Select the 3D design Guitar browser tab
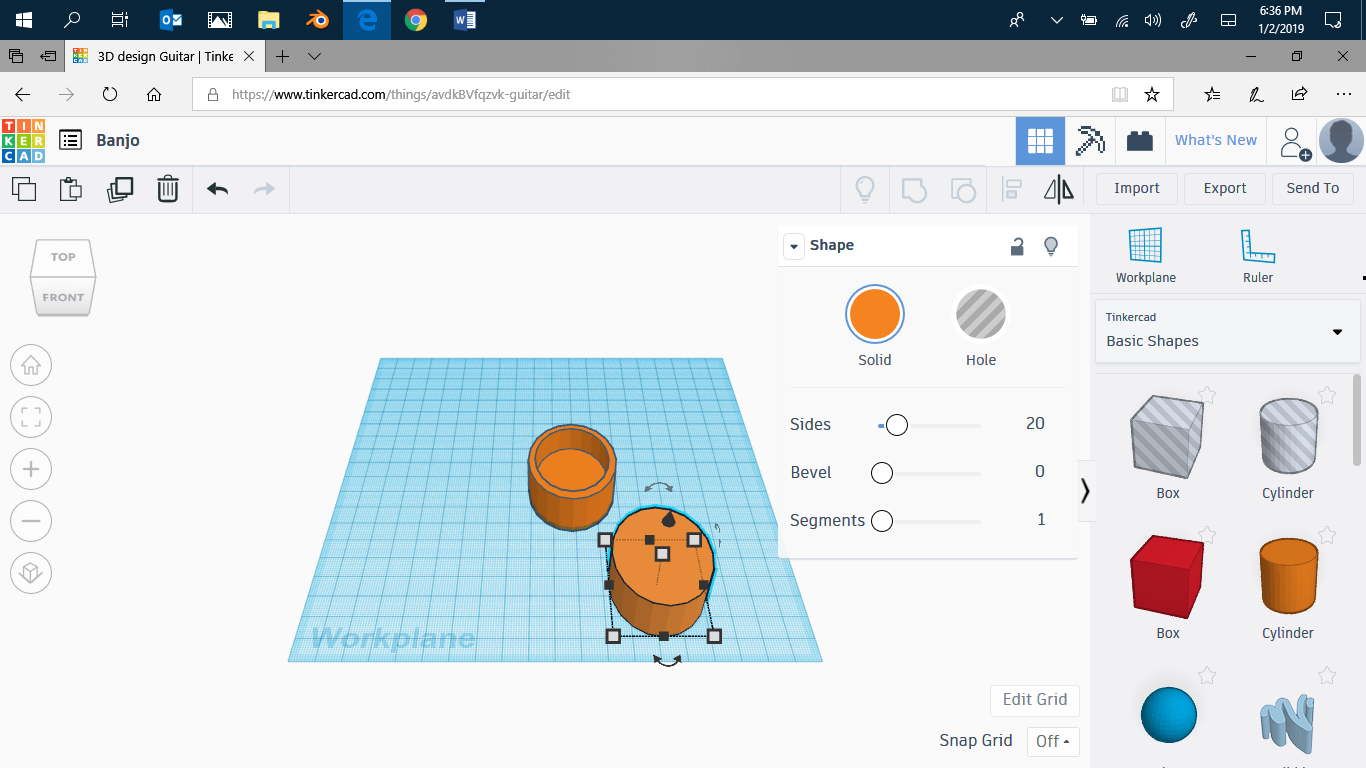This screenshot has height=768, width=1366. [x=166, y=56]
